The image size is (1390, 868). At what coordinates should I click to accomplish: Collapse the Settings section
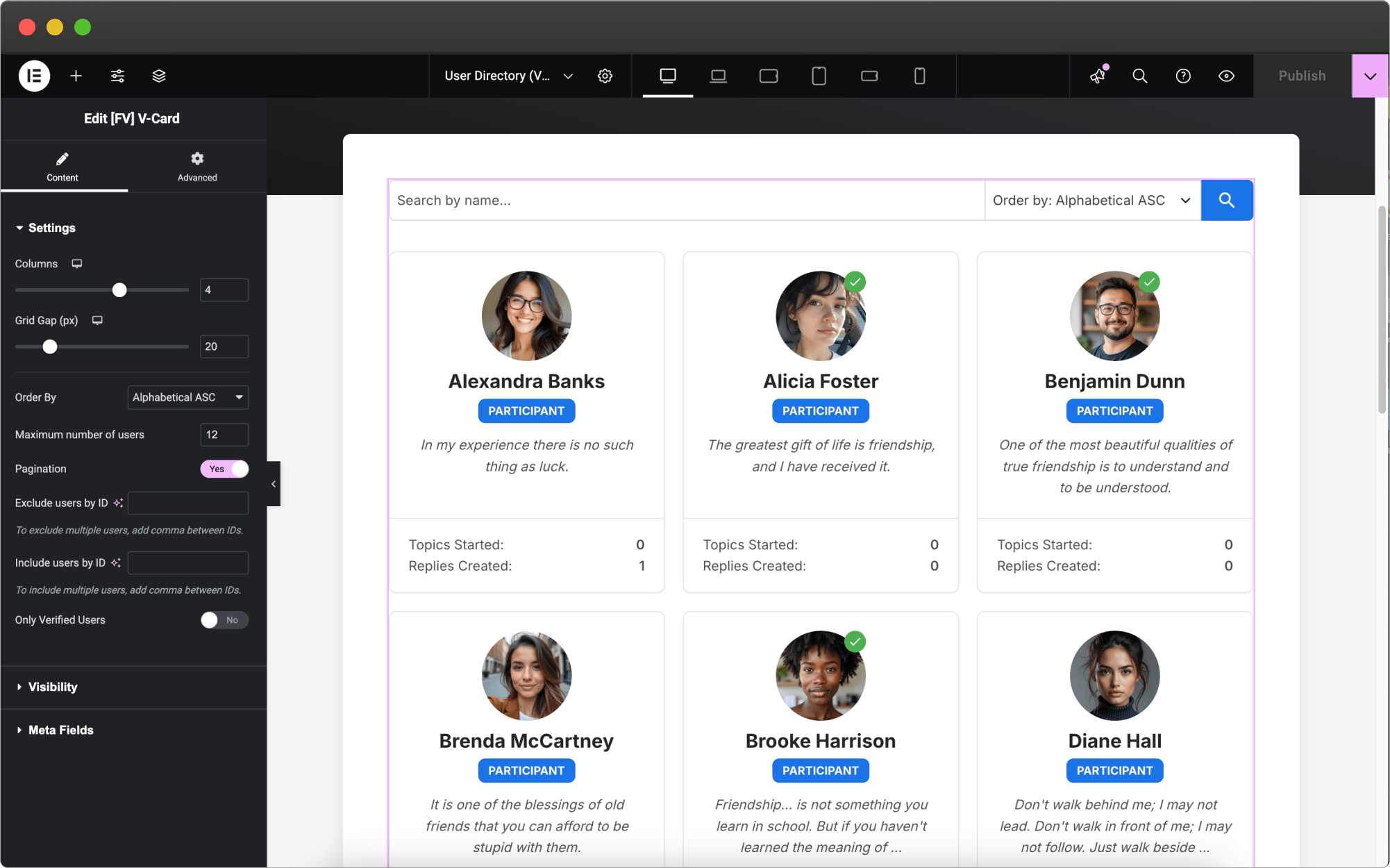(x=46, y=228)
